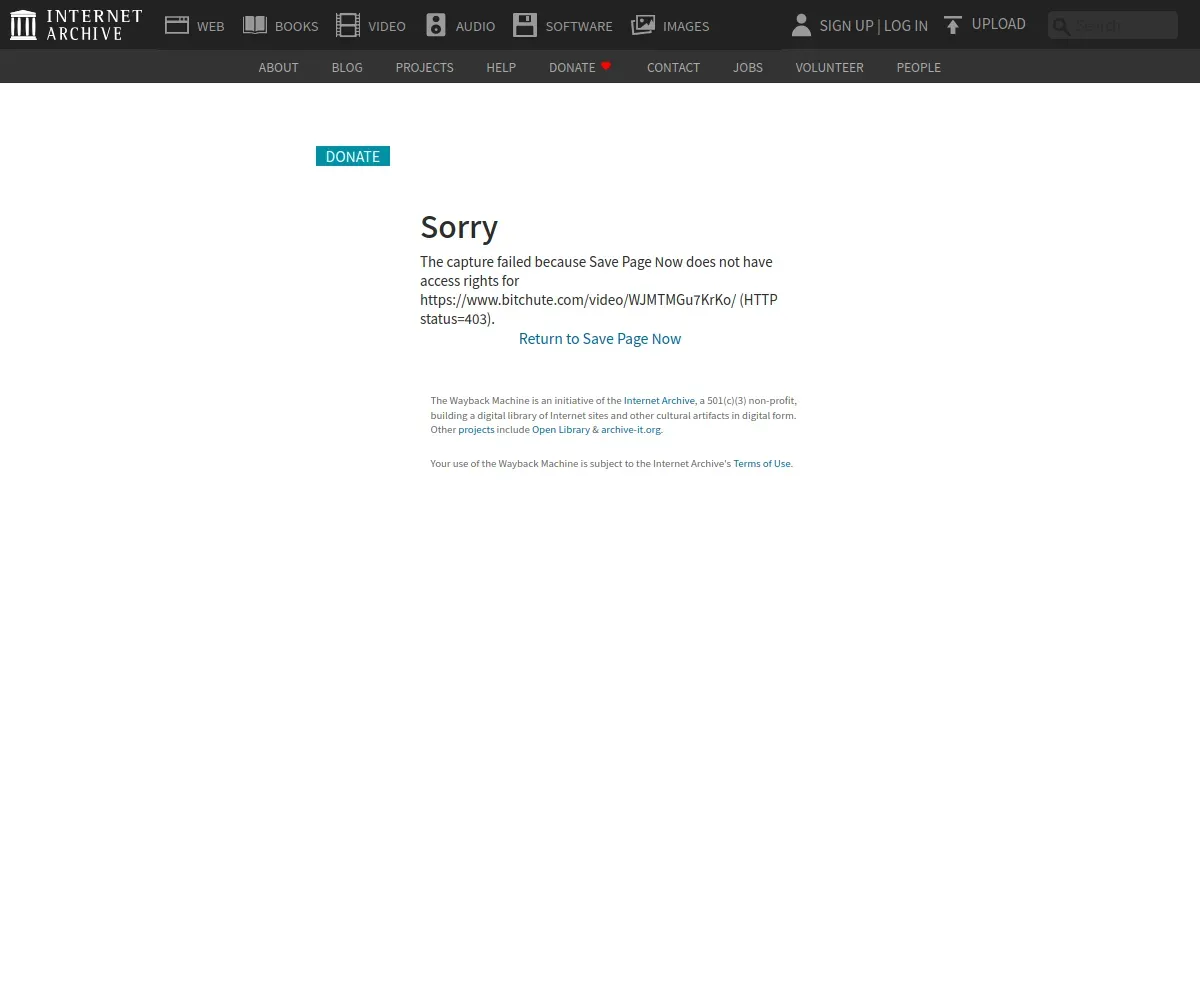Click the open book Books icon
The height and width of the screenshot is (1000, 1200).
(x=255, y=25)
